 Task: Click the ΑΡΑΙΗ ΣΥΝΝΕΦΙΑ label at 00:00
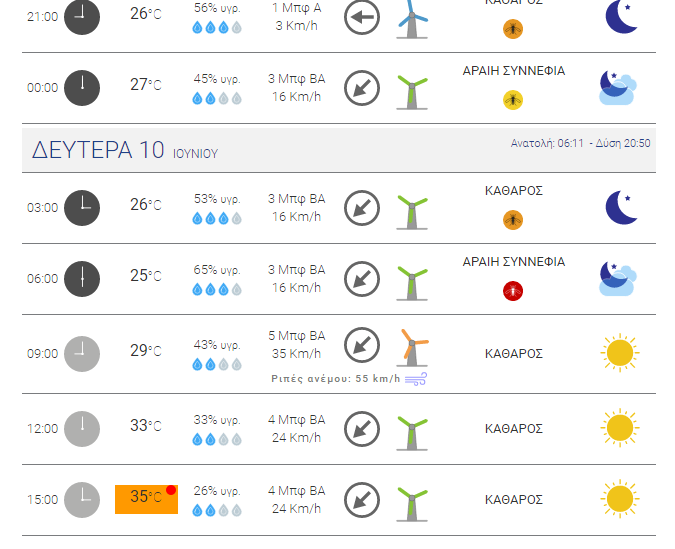click(x=514, y=71)
